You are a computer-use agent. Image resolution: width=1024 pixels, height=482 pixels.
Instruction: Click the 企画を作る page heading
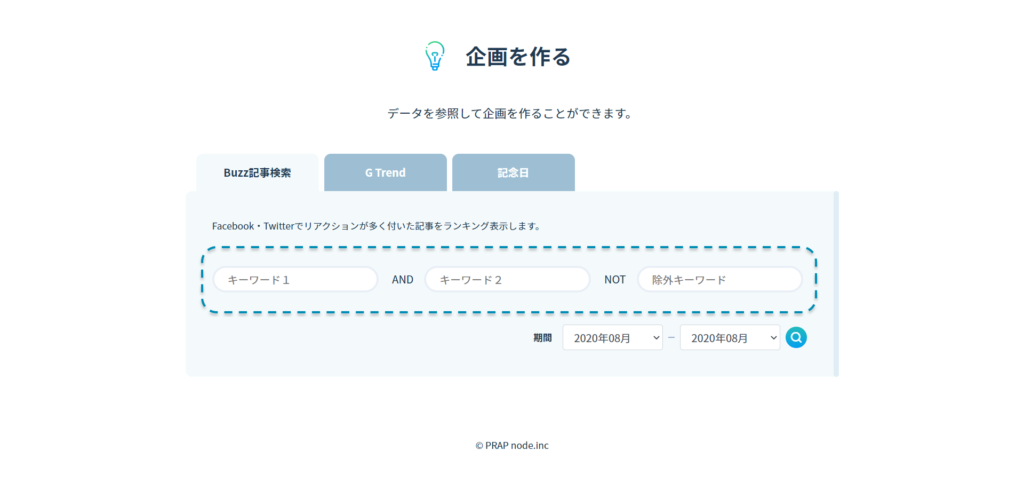click(518, 57)
